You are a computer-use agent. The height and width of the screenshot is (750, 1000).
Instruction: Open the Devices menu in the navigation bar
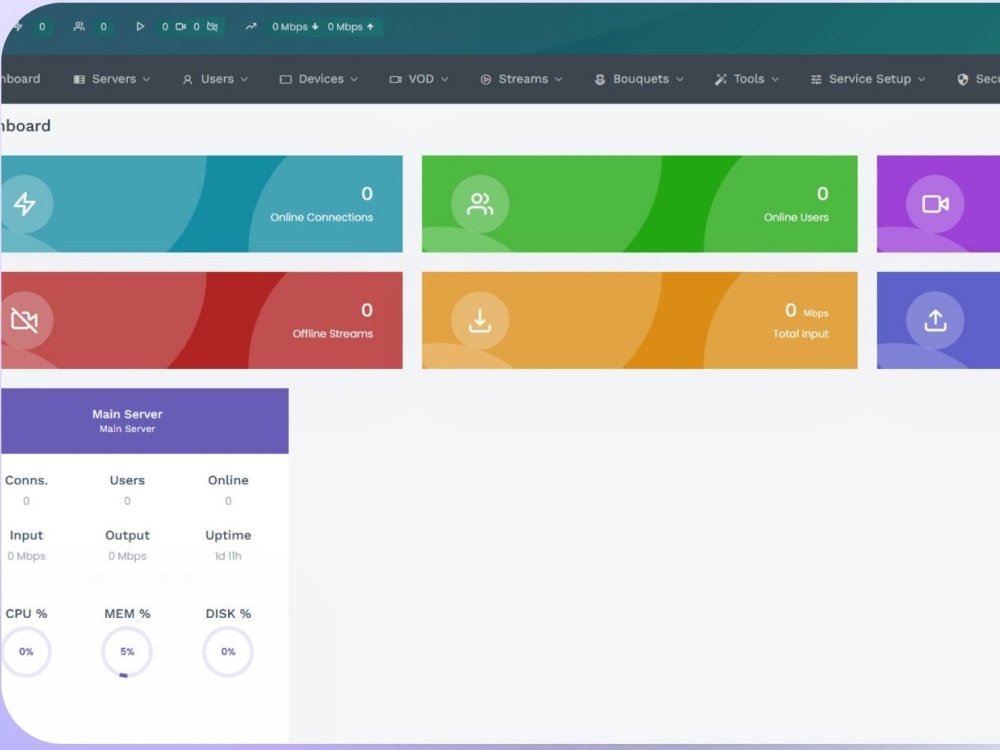click(x=317, y=78)
